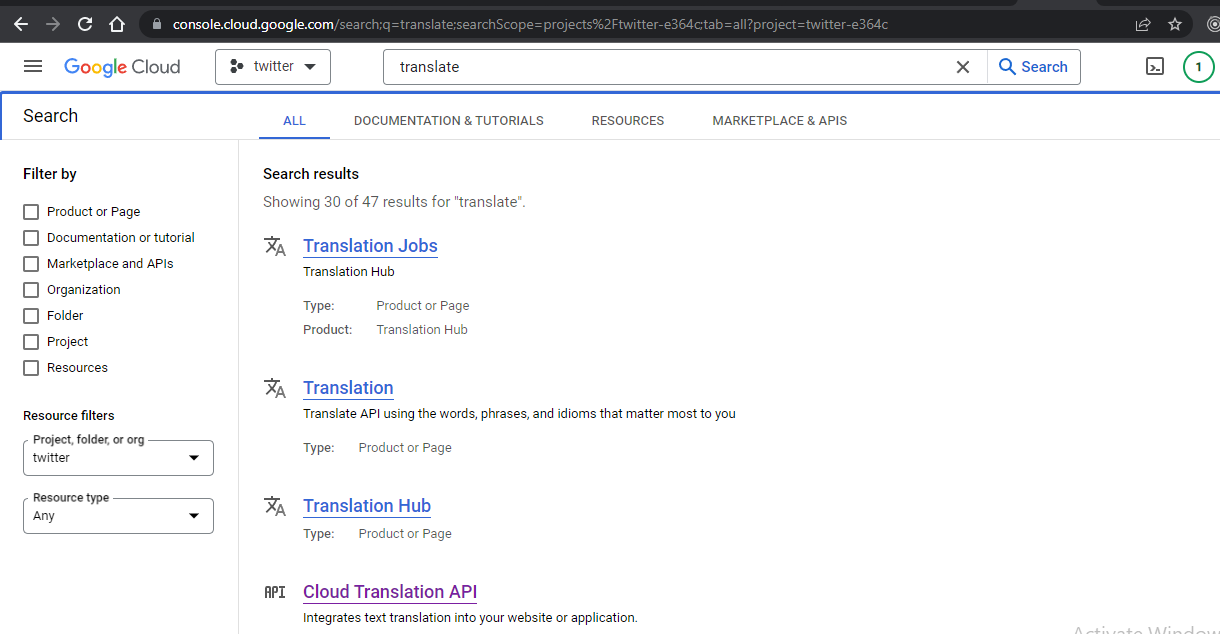The height and width of the screenshot is (634, 1220).
Task: Open the hamburger navigation menu
Action: [x=33, y=66]
